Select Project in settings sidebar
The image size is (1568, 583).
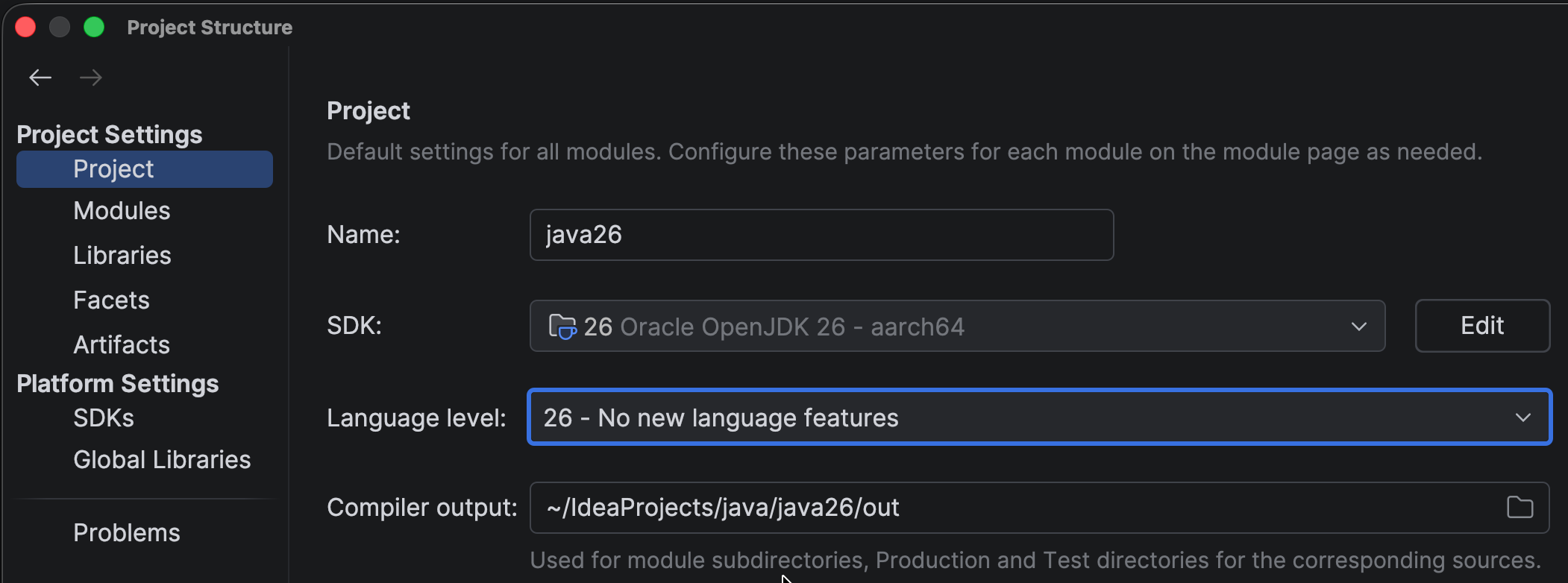pos(113,169)
